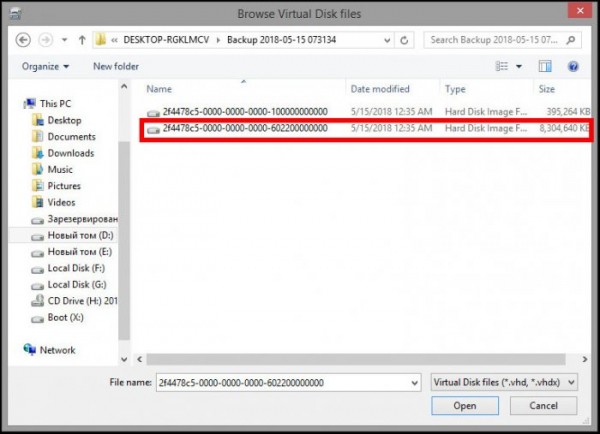Open Pictures folder in navigation pane

click(x=56, y=186)
